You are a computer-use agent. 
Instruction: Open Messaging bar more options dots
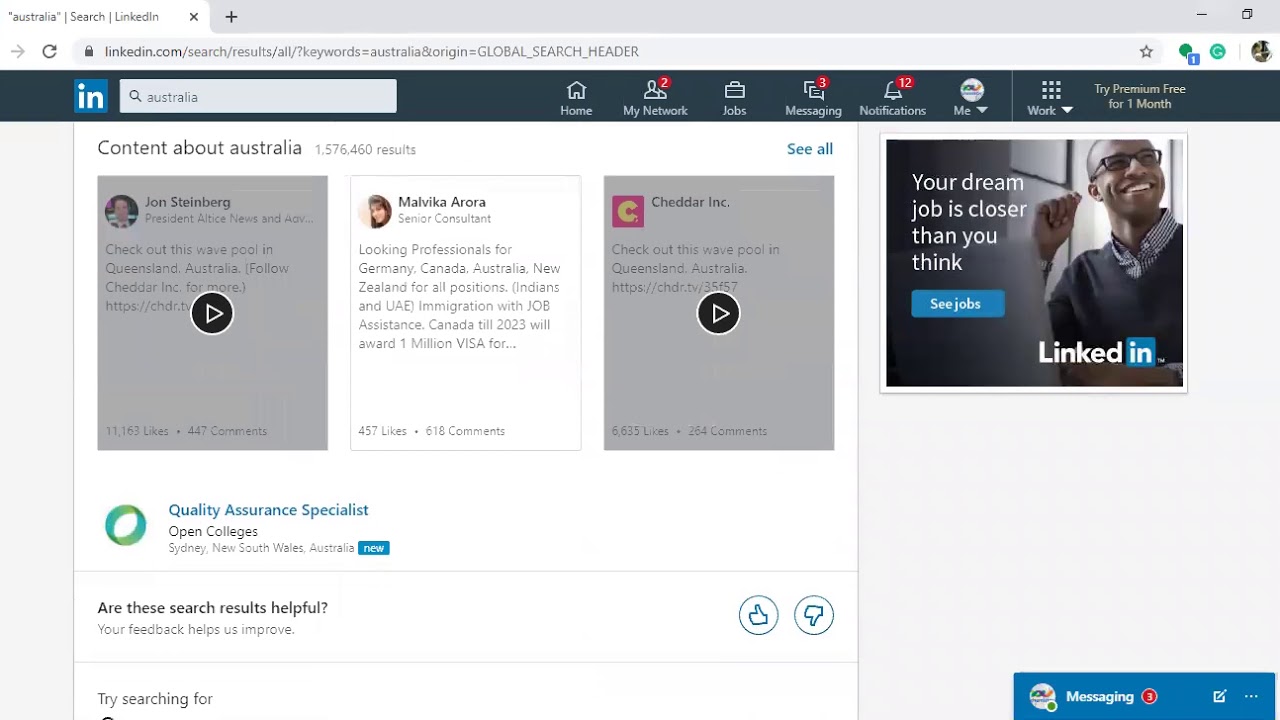pos(1251,697)
